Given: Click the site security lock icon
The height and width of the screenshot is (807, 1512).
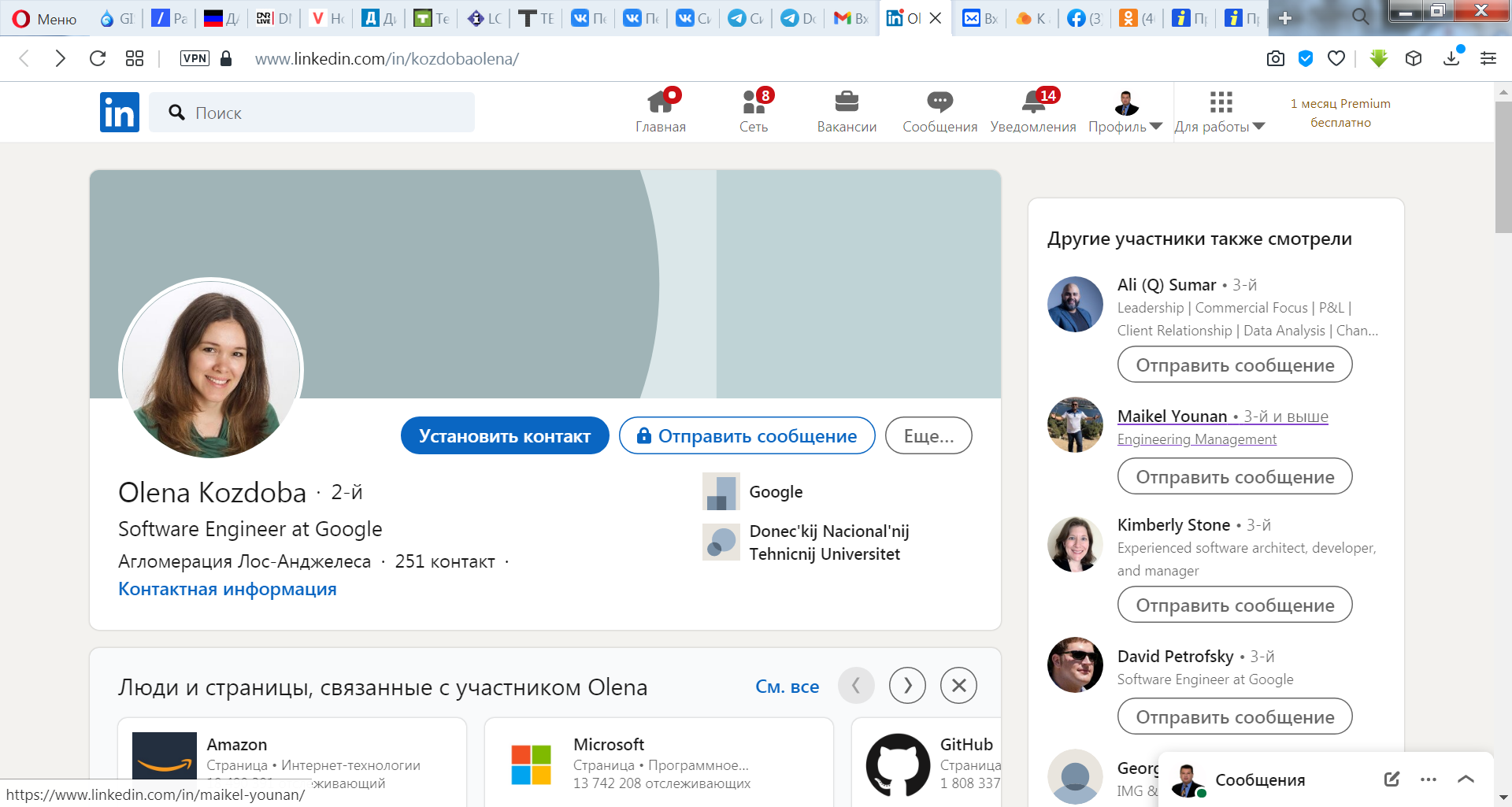Looking at the screenshot, I should (x=226, y=58).
